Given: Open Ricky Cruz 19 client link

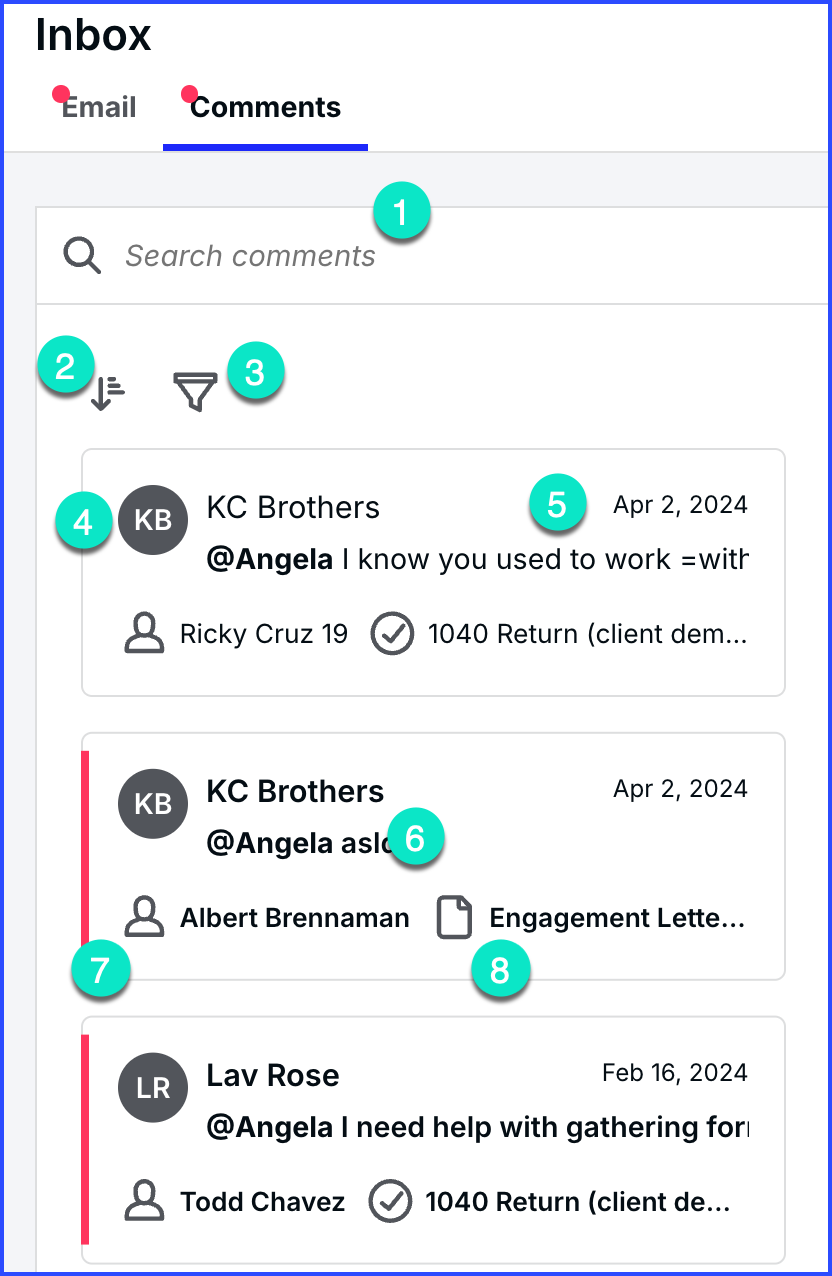Looking at the screenshot, I should [x=264, y=634].
